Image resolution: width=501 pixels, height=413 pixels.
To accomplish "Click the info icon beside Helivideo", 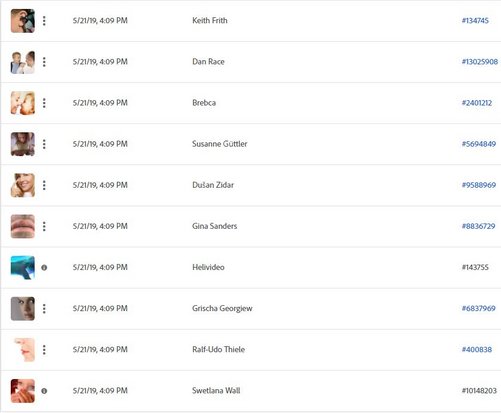I will (x=44, y=267).
